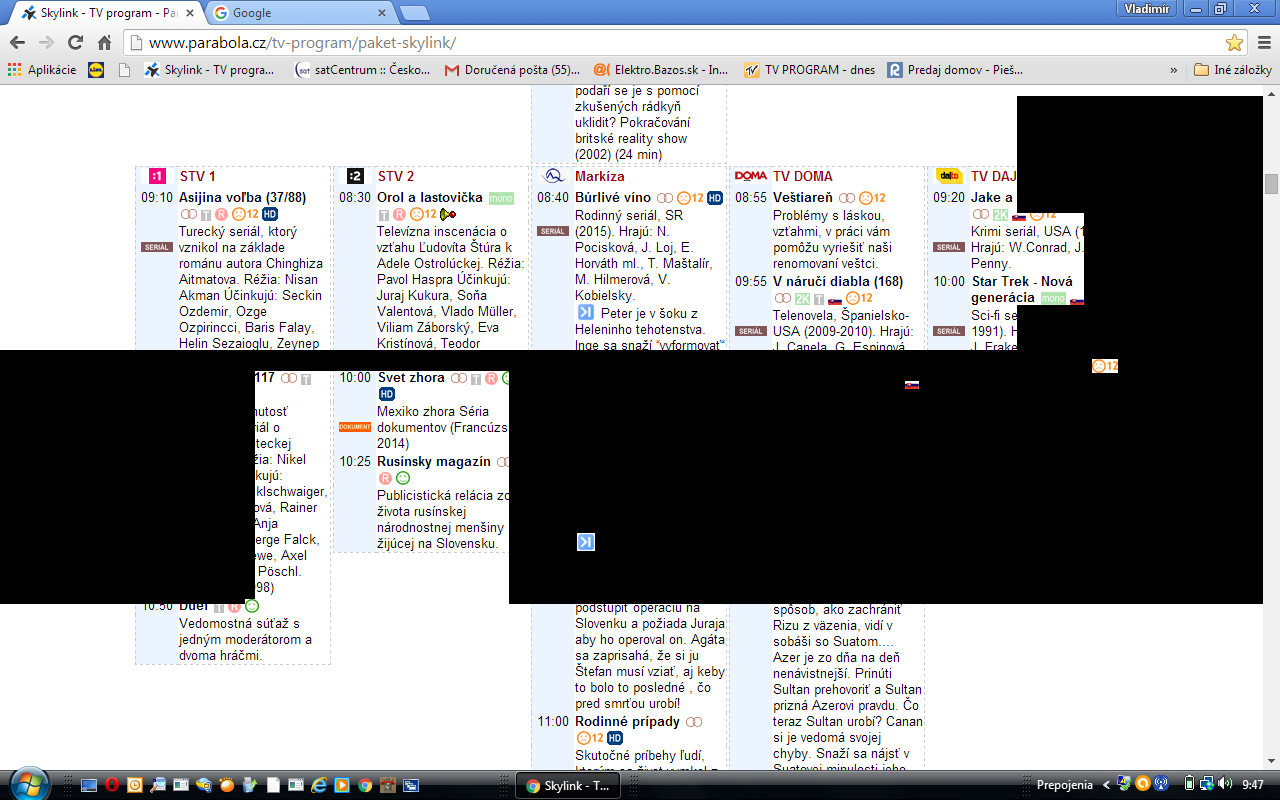Click the SERIÁL tag next to Asijina voľba

point(157,247)
